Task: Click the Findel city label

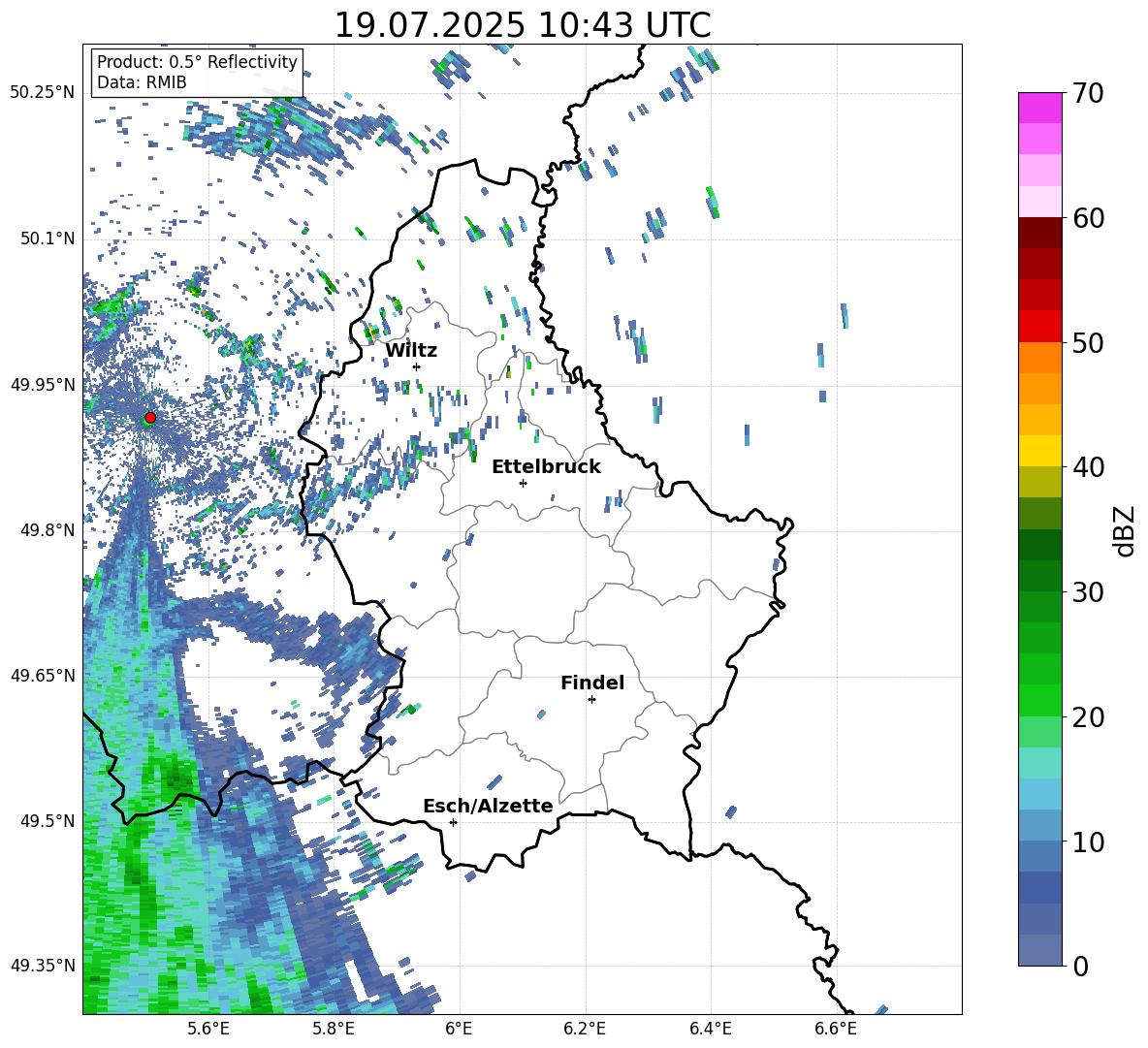Action: 592,683
